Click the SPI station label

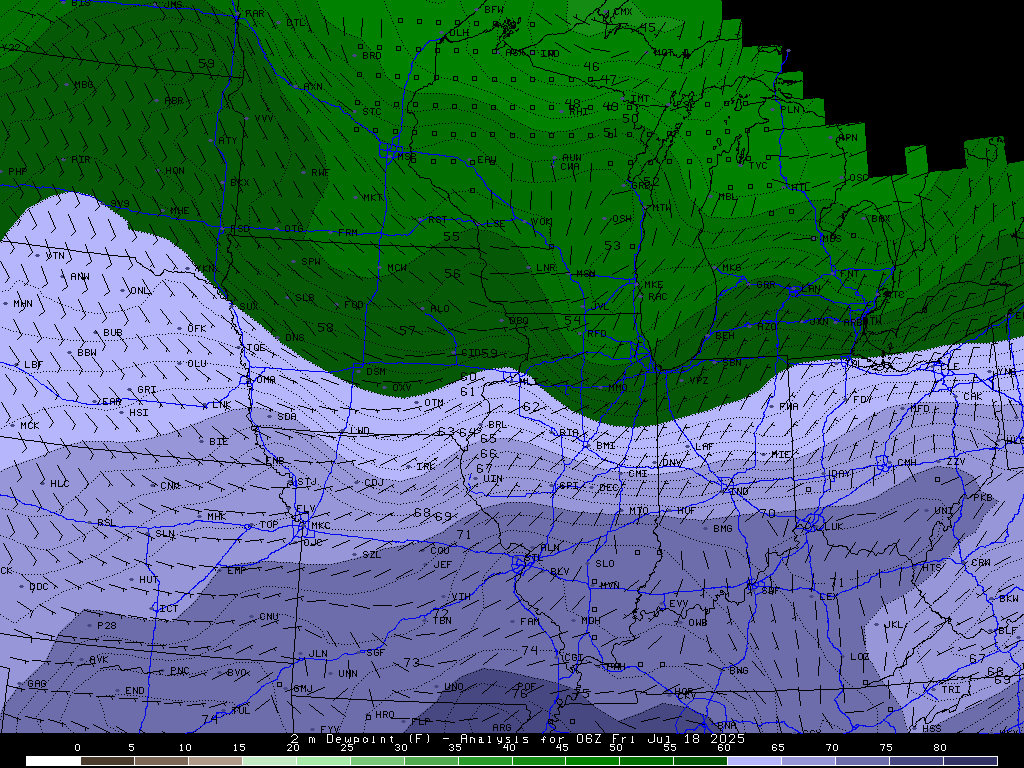coord(568,486)
